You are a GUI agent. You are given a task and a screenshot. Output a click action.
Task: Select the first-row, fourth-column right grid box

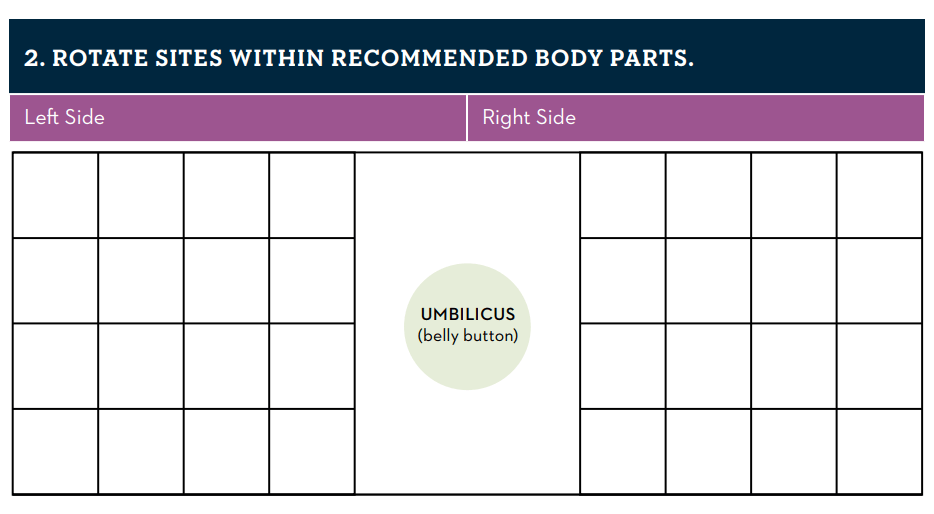point(879,195)
